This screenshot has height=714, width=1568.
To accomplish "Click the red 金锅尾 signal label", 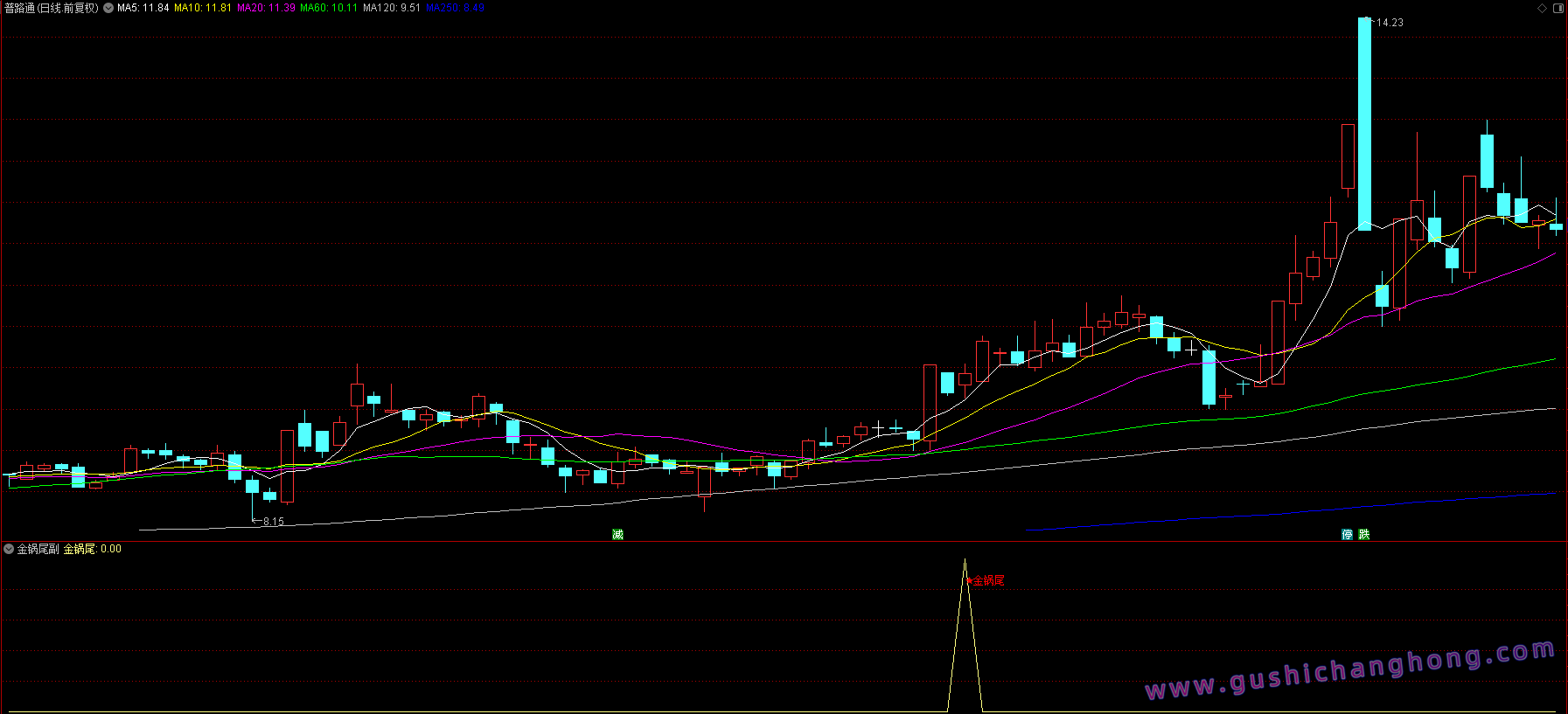I will [x=988, y=579].
